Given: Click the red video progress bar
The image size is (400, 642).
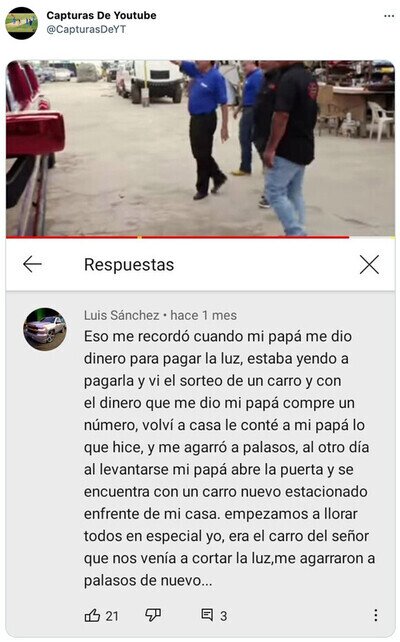Looking at the screenshot, I should click(x=178, y=237).
